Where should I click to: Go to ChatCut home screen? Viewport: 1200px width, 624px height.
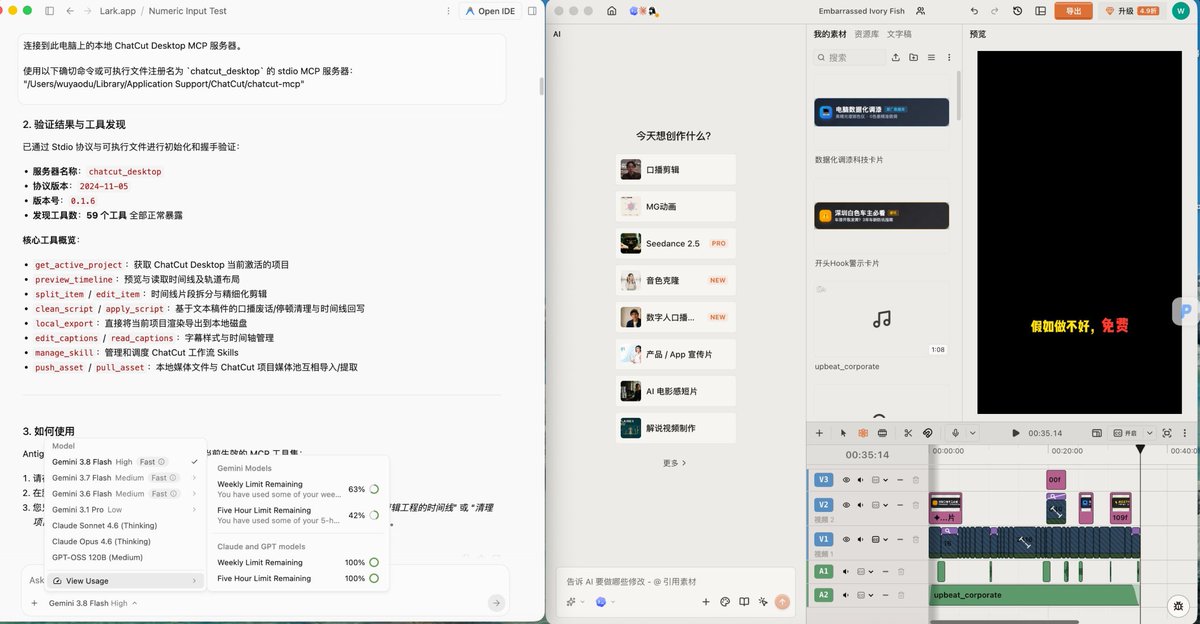pos(611,11)
